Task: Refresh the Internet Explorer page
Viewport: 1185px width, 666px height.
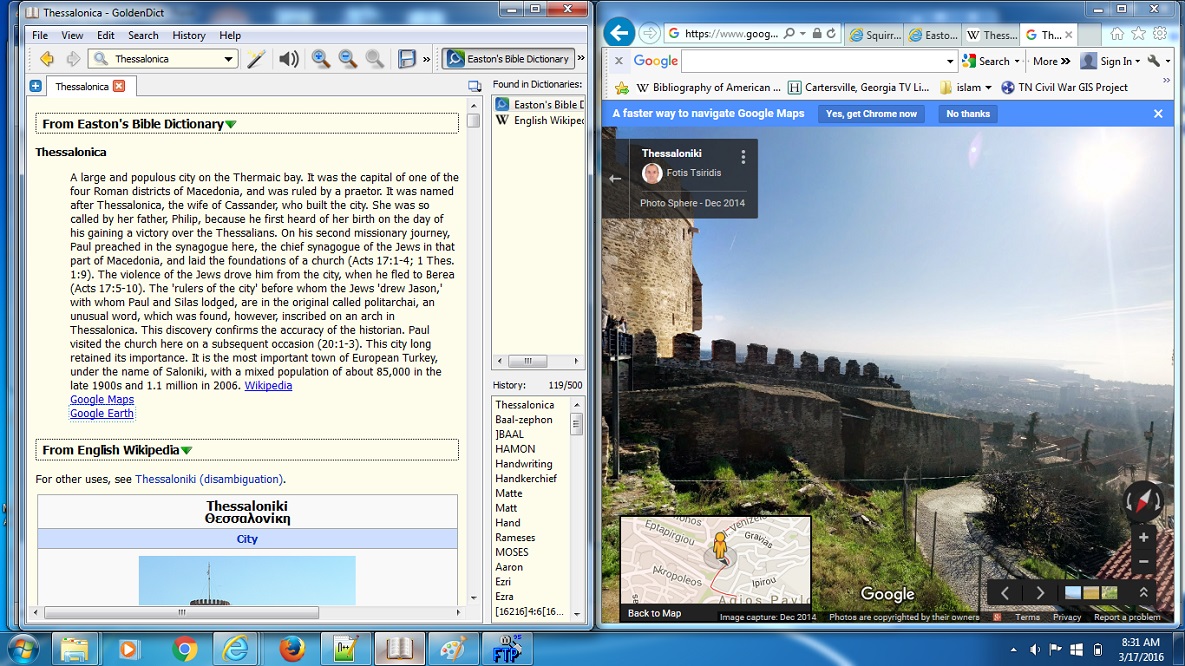Action: (831, 34)
